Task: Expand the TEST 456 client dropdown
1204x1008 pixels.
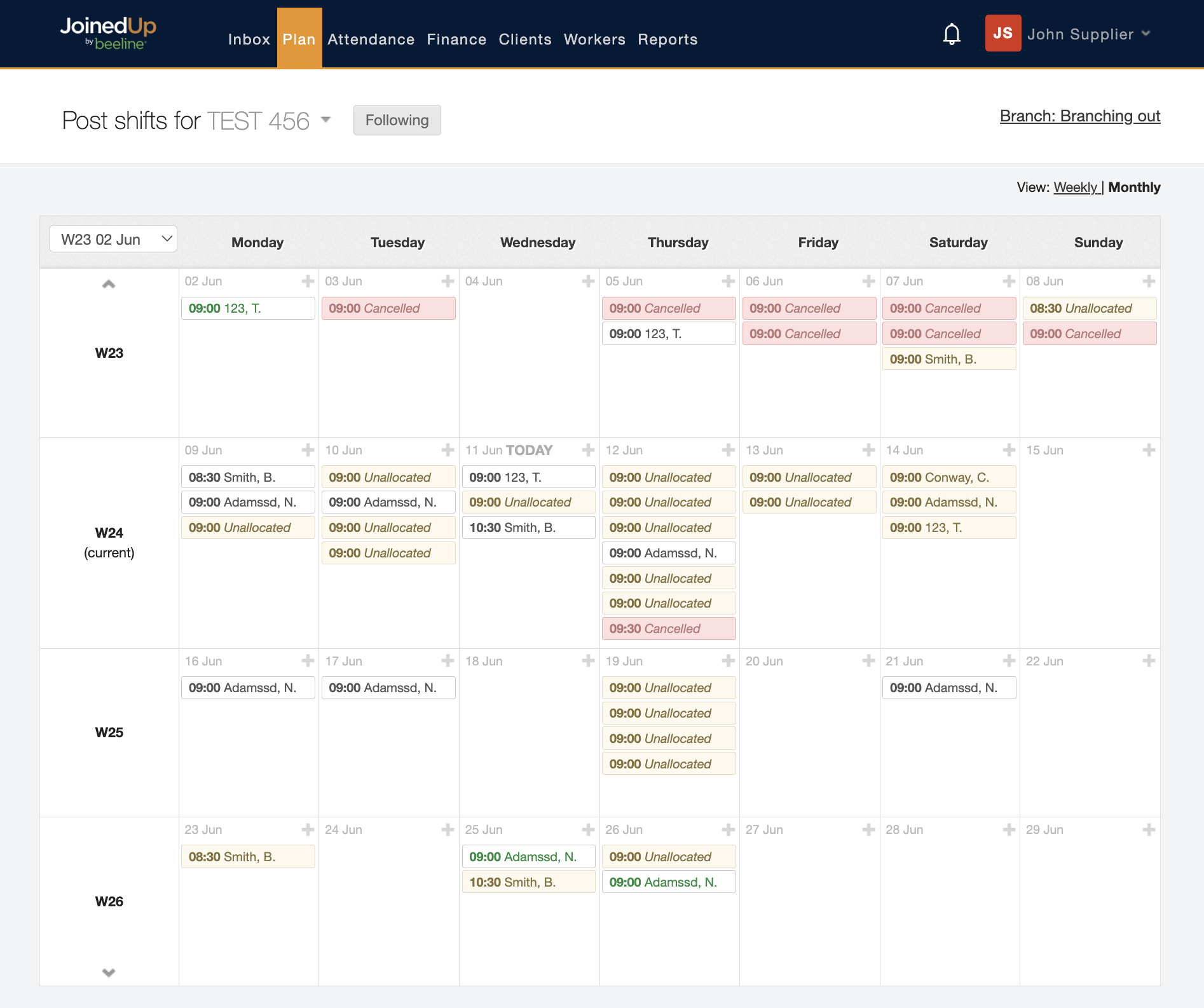Action: pyautogui.click(x=325, y=120)
